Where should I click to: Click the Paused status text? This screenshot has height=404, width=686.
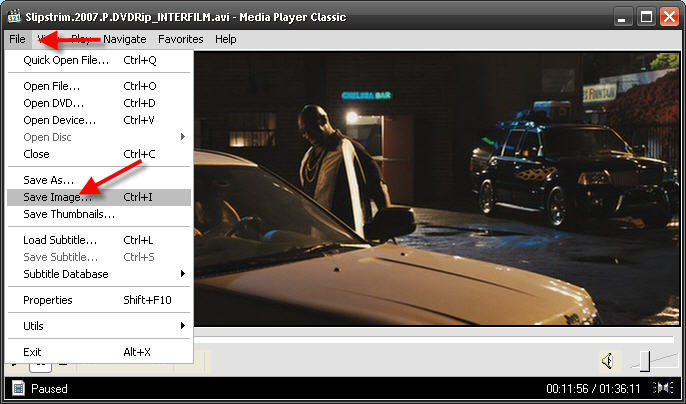click(x=49, y=389)
